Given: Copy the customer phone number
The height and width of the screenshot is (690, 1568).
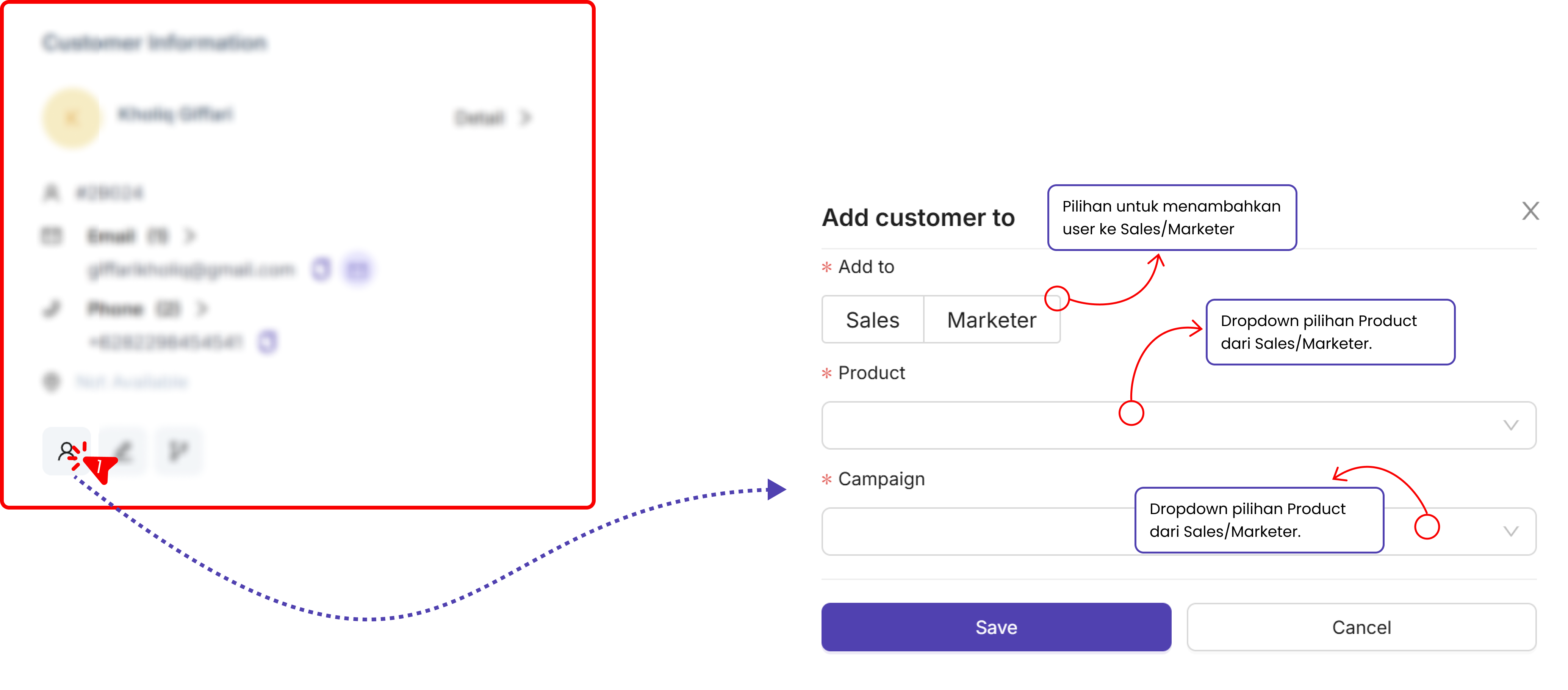Looking at the screenshot, I should [x=267, y=342].
